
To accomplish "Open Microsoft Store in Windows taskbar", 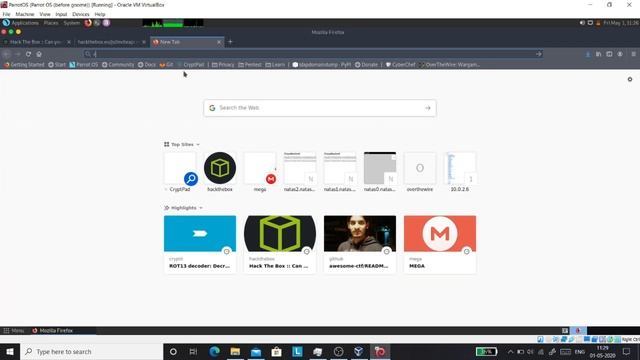I will point(276,351).
